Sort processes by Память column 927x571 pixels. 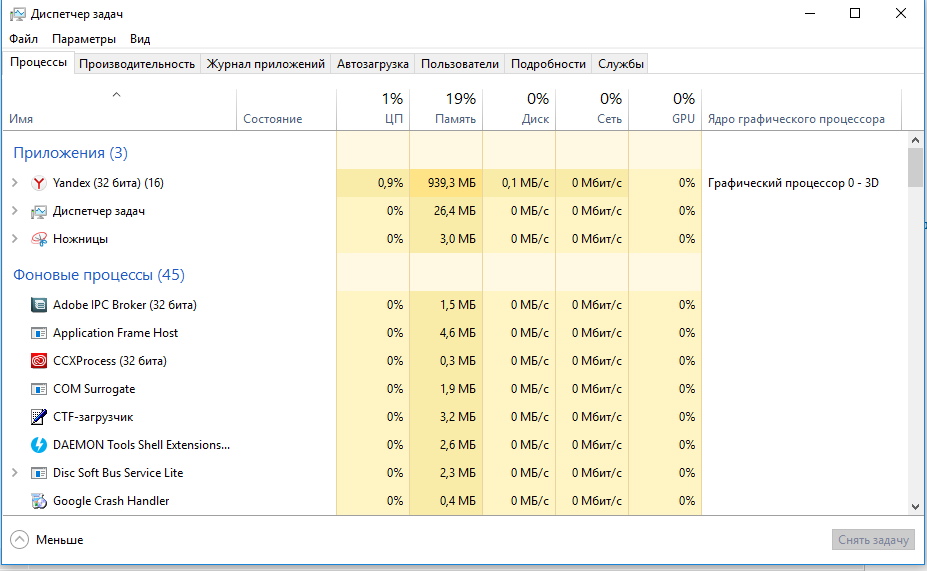point(446,109)
